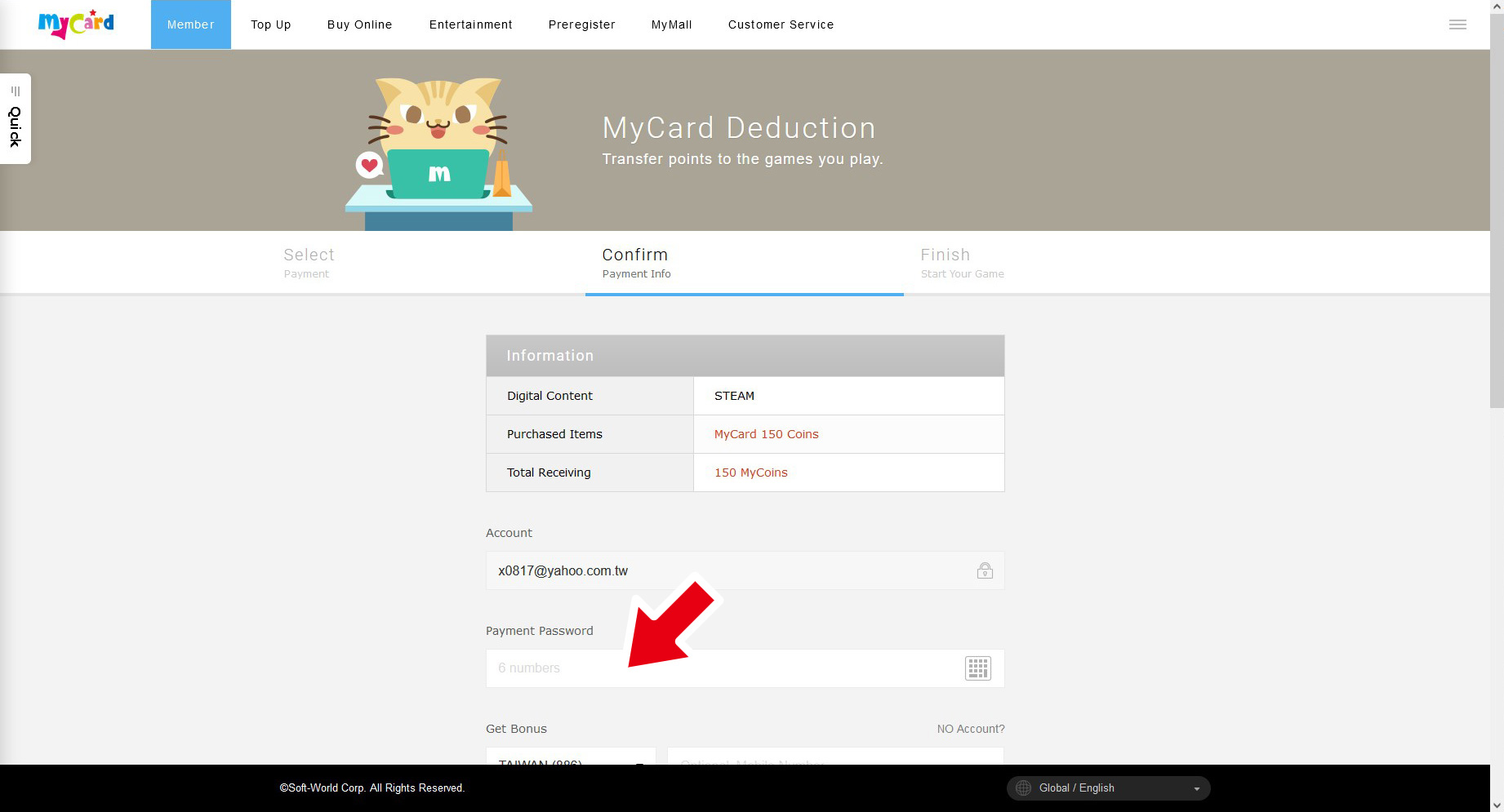Select the Confirm Payment Info step
The height and width of the screenshot is (812, 1504).
tap(745, 263)
